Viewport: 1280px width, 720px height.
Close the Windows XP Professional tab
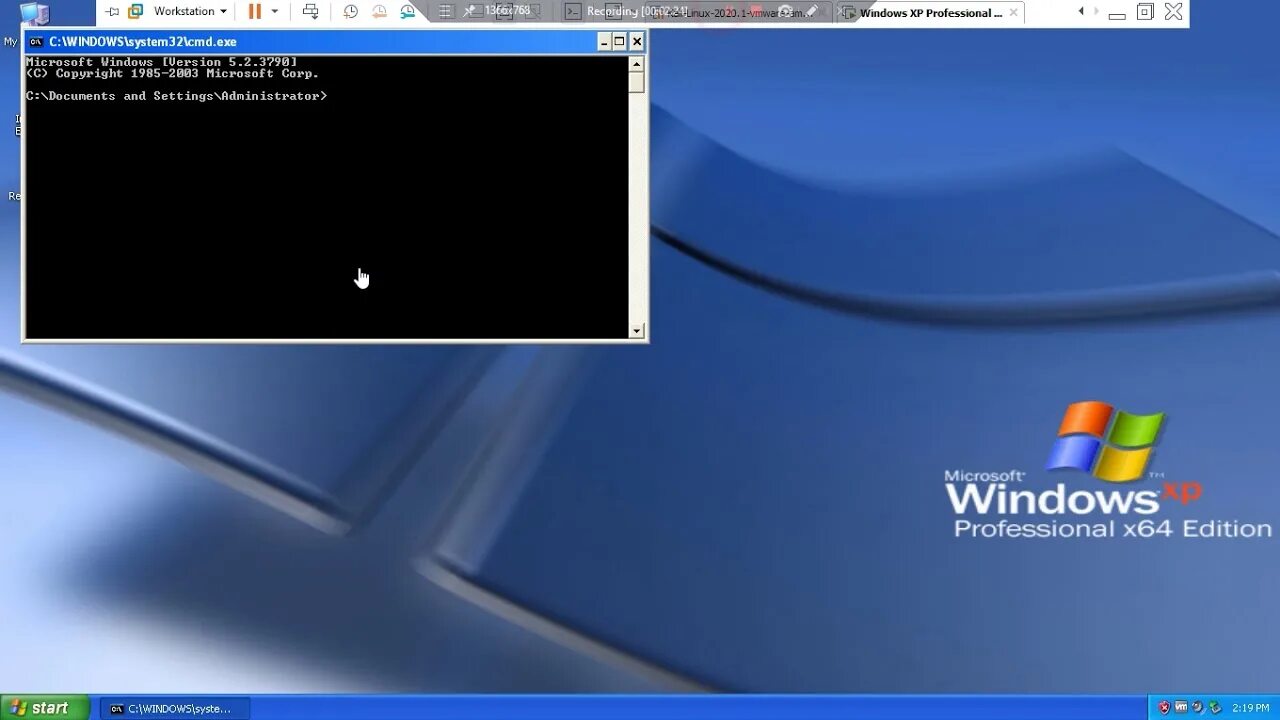(x=1014, y=12)
